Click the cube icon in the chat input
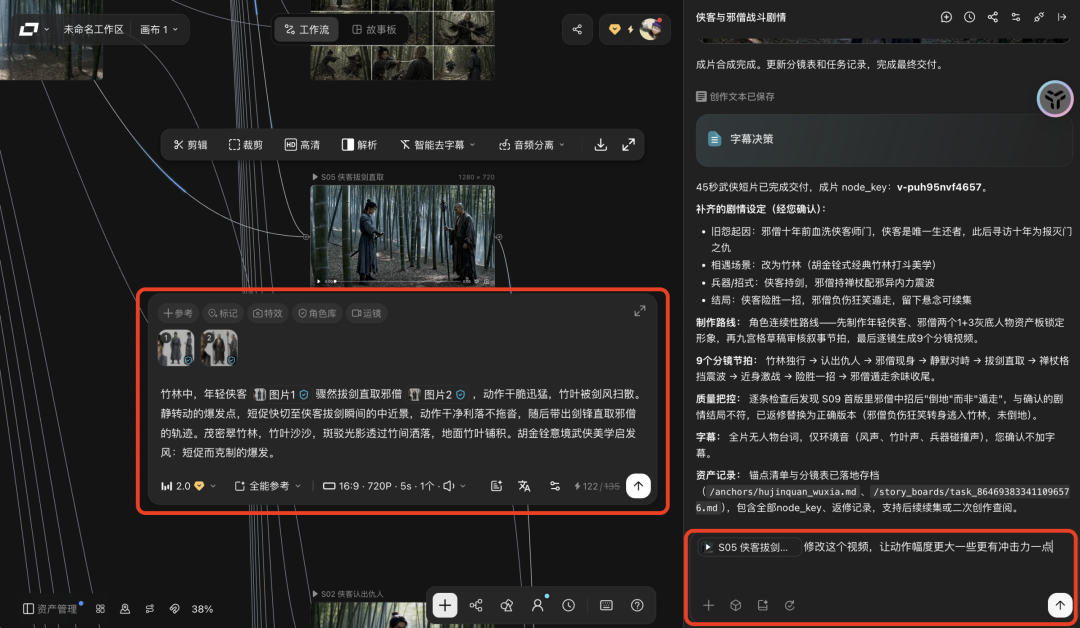 point(736,605)
